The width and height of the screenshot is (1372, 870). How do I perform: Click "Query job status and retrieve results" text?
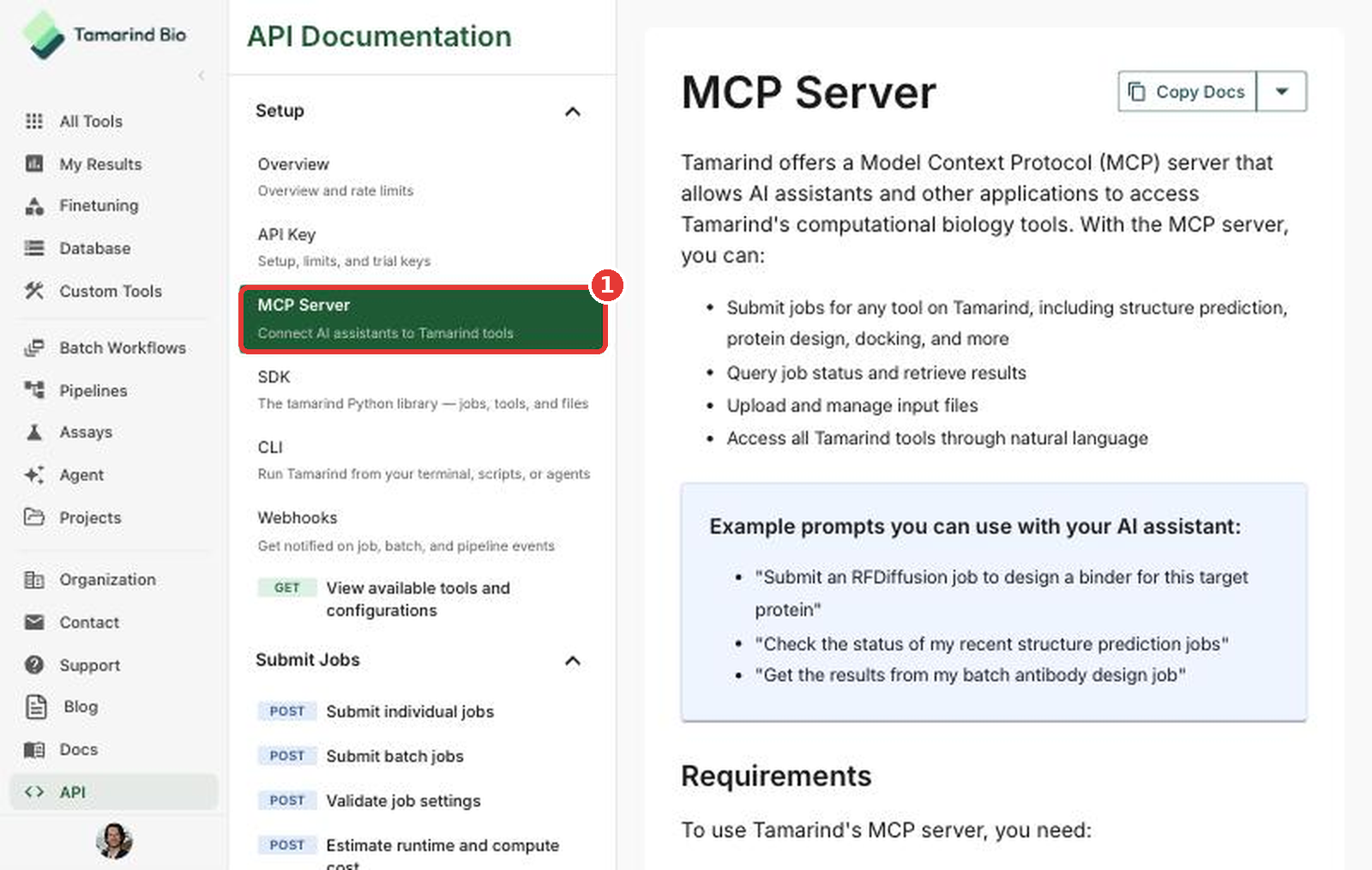876,372
